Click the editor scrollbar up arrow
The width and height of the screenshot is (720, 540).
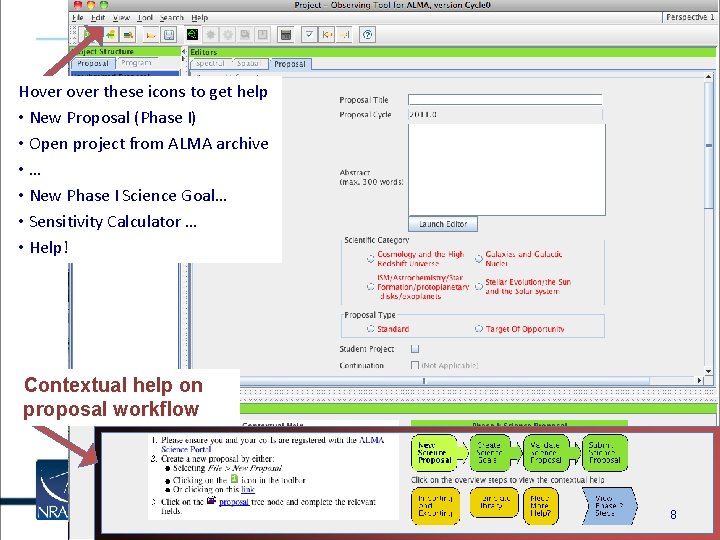709,77
